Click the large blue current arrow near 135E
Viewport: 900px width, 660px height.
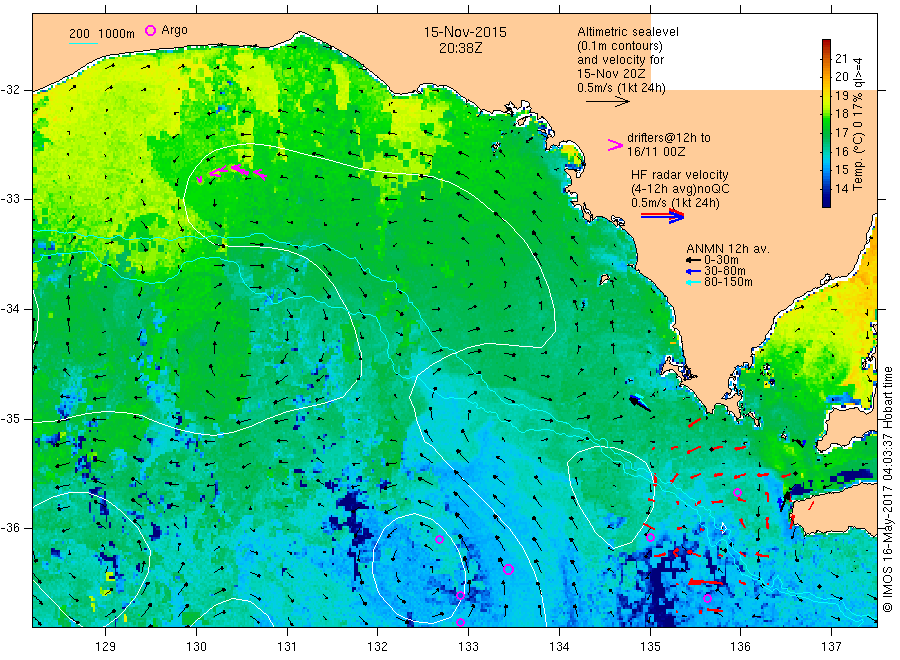click(640, 403)
